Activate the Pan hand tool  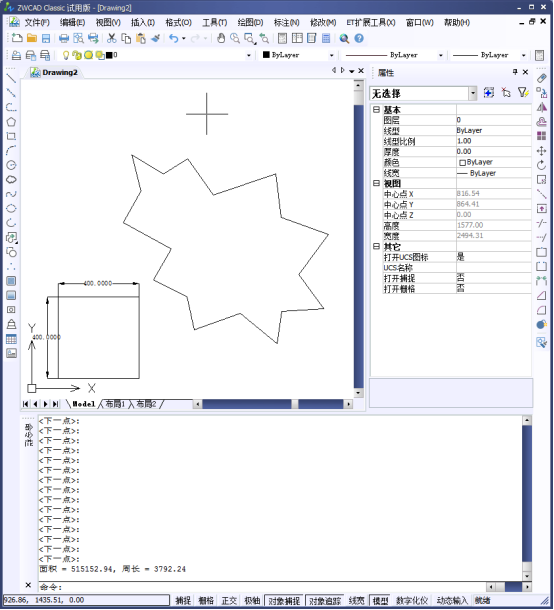pos(221,38)
